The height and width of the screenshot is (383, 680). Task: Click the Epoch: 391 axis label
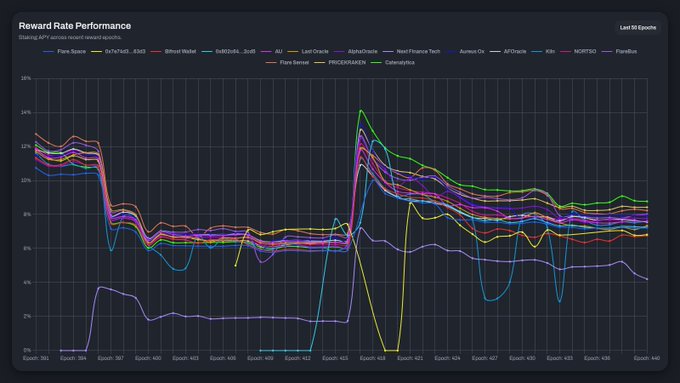pyautogui.click(x=36, y=358)
